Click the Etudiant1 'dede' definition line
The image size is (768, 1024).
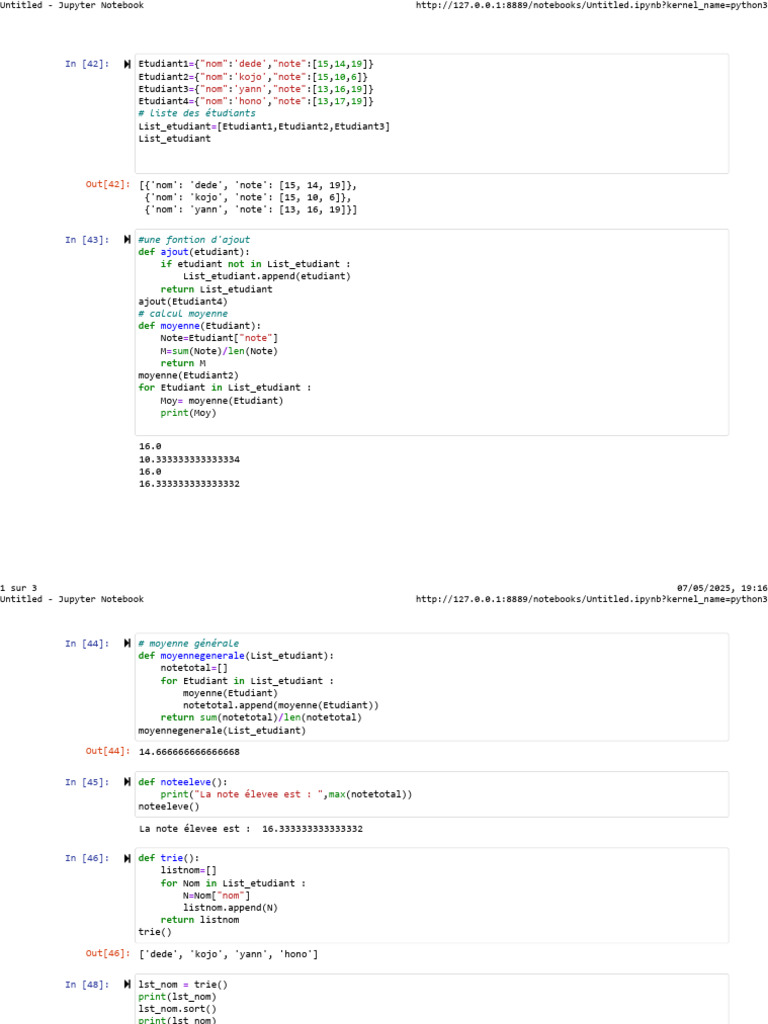tap(256, 64)
